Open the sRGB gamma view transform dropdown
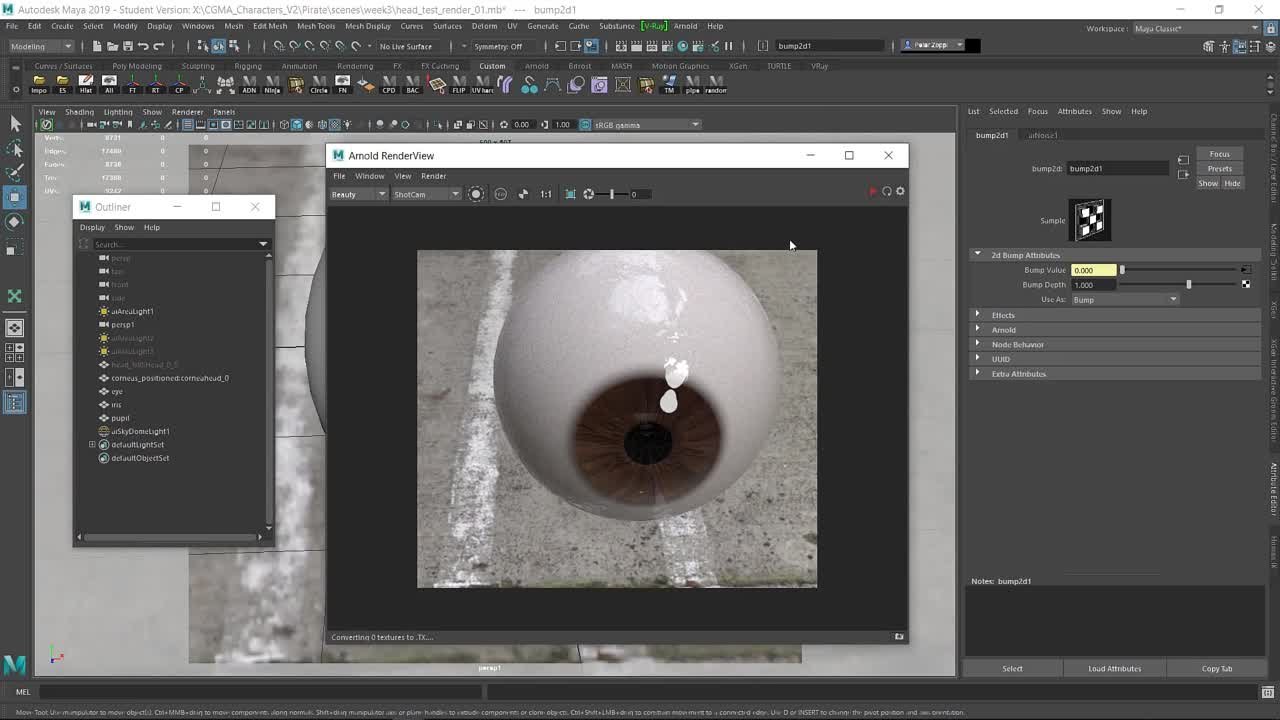Image resolution: width=1280 pixels, height=720 pixels. (647, 125)
